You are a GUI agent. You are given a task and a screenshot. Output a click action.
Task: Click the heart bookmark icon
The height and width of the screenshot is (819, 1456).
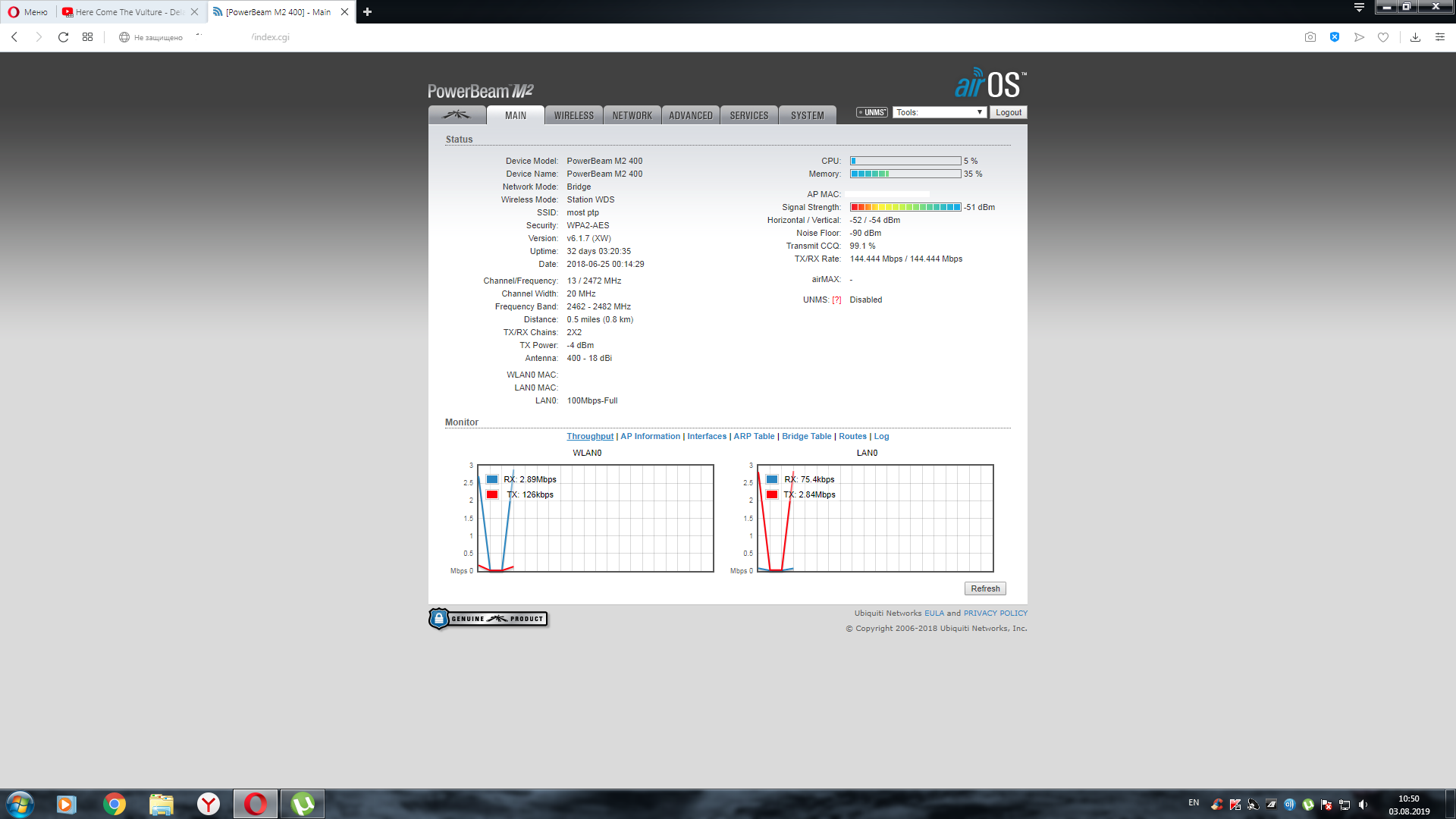(1383, 37)
